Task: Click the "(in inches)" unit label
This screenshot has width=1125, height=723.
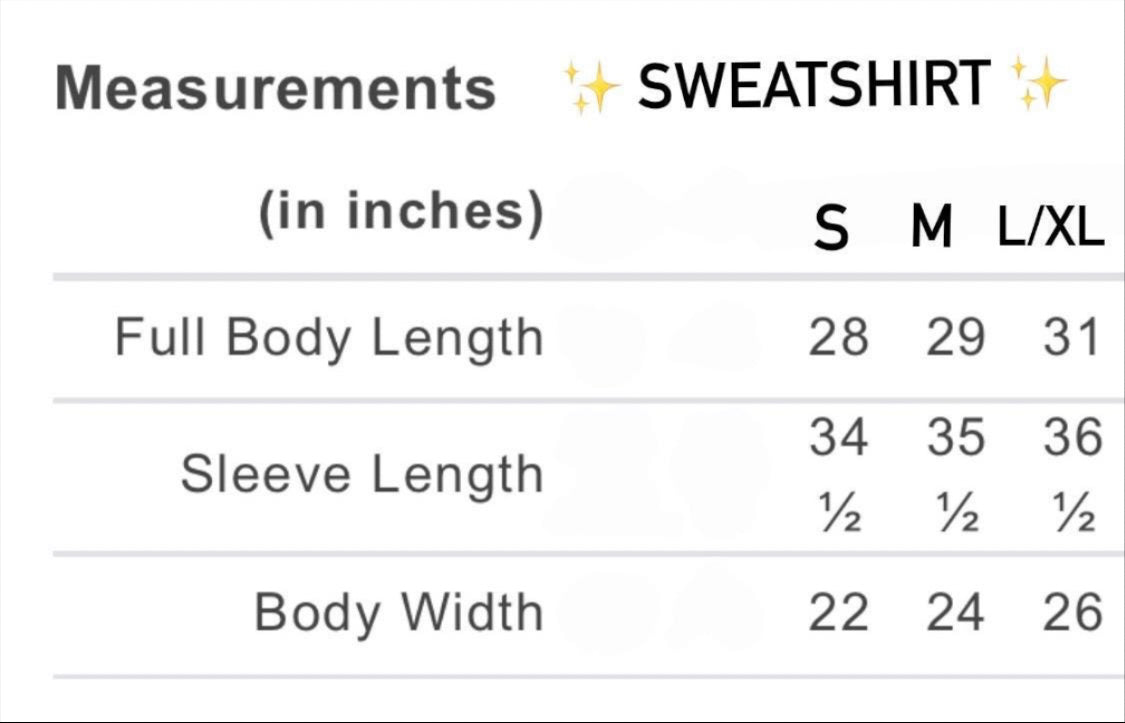Action: [x=401, y=213]
